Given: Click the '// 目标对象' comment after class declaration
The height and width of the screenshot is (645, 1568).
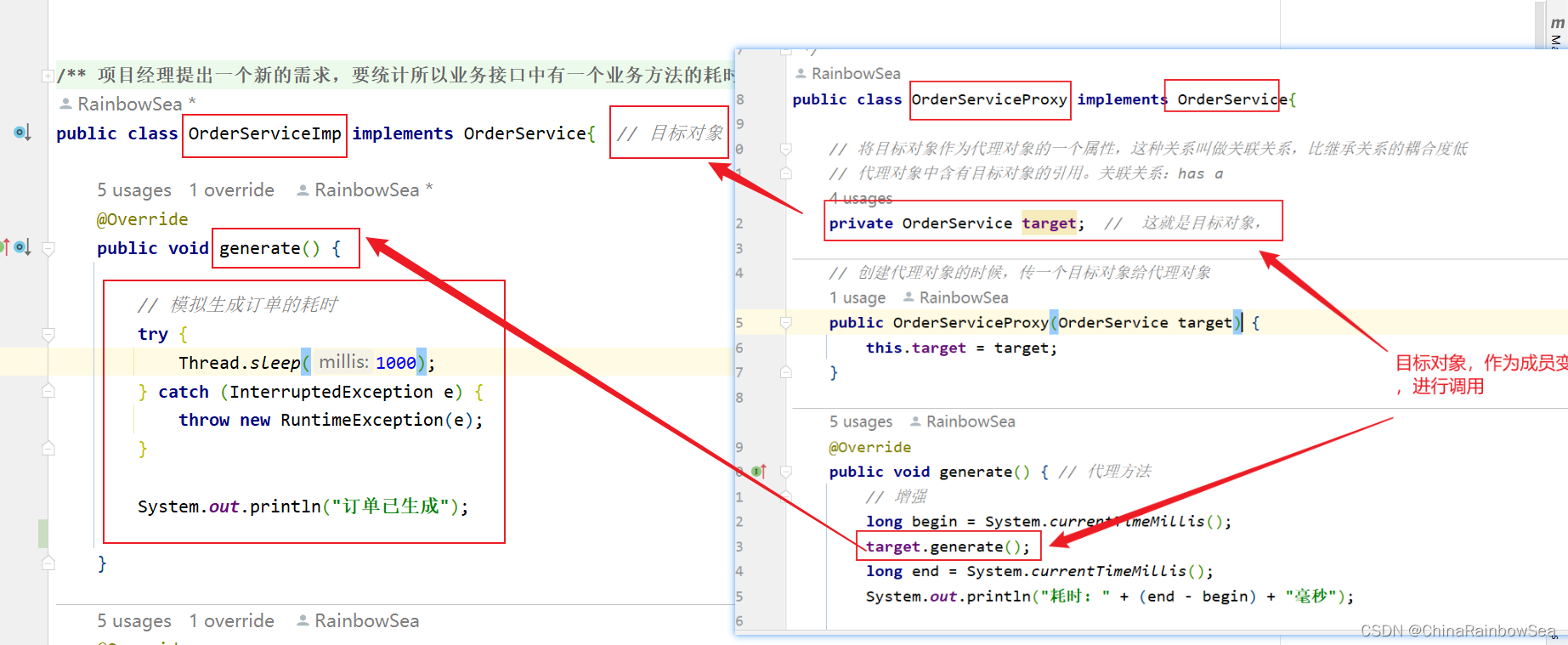Looking at the screenshot, I should (x=670, y=133).
